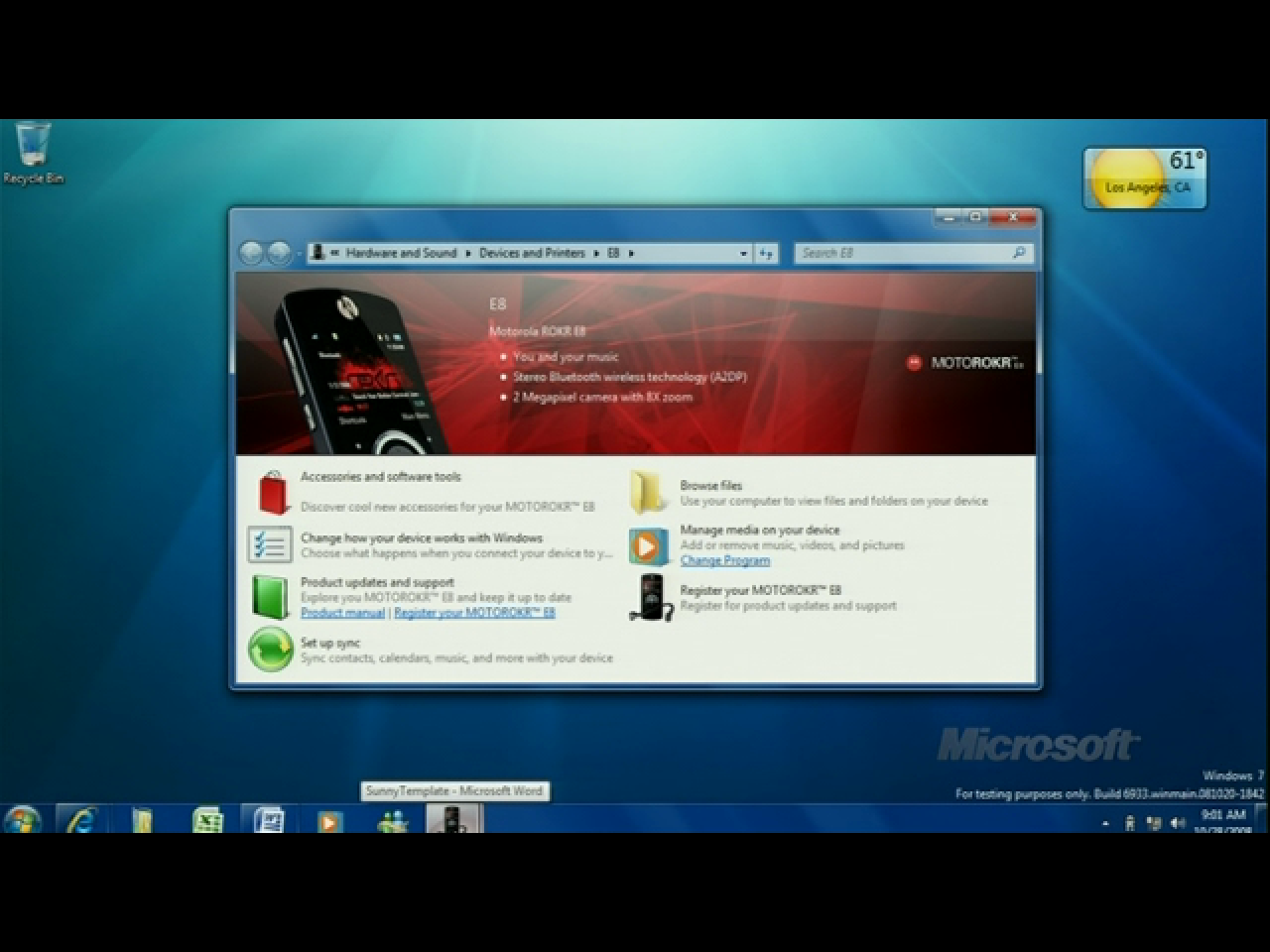Expand arrow after Devices and Printers
This screenshot has height=952, width=1270.
[x=597, y=253]
